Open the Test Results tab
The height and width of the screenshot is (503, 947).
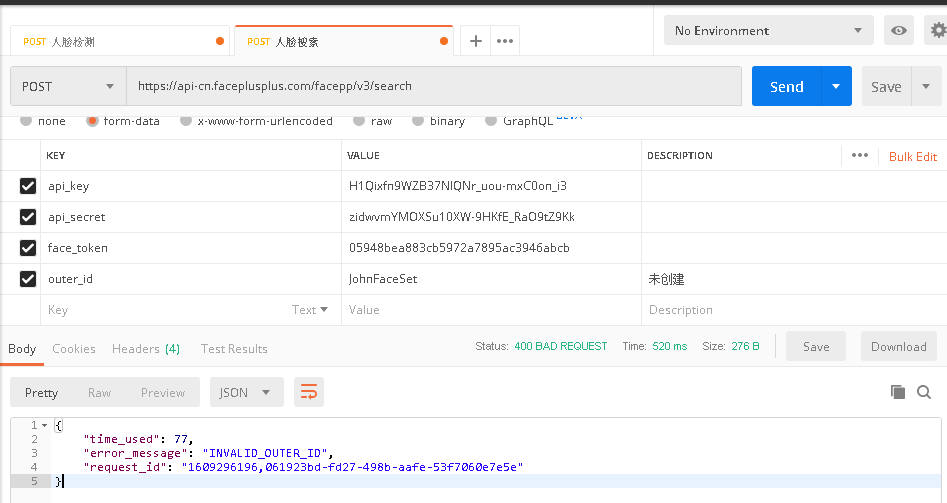[234, 348]
